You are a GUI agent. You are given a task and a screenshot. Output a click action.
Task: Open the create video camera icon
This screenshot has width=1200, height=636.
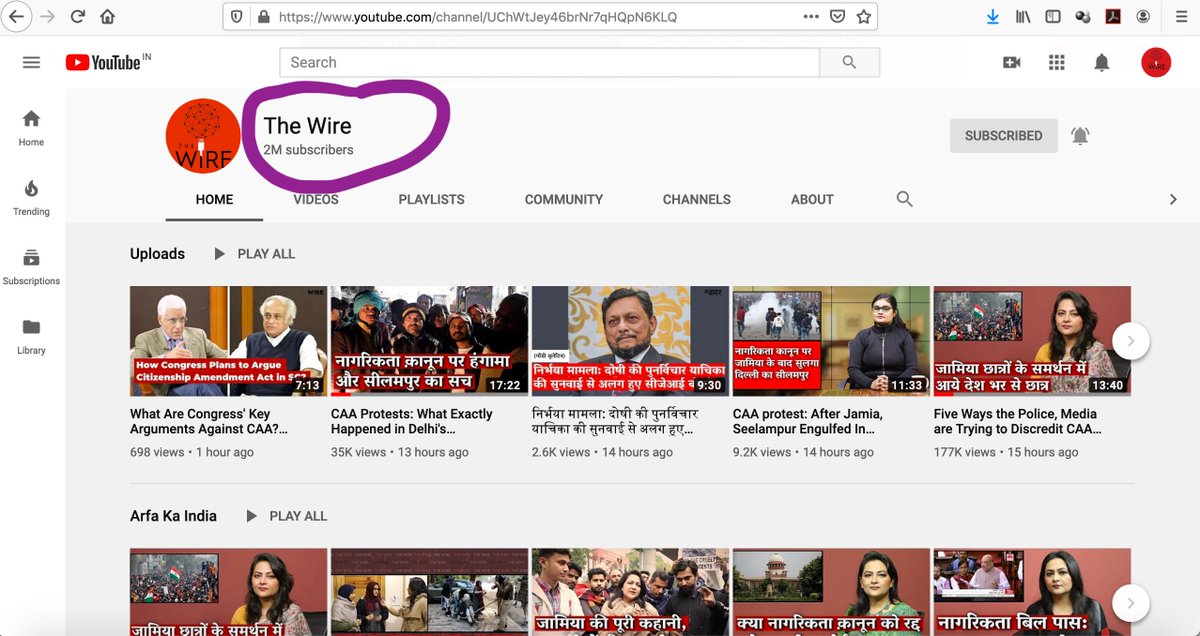coord(1011,62)
